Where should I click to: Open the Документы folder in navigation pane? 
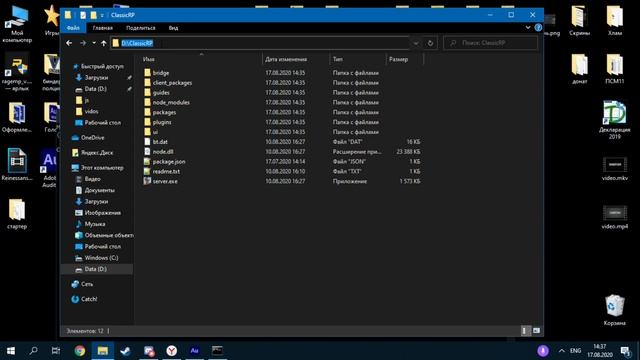pos(100,190)
